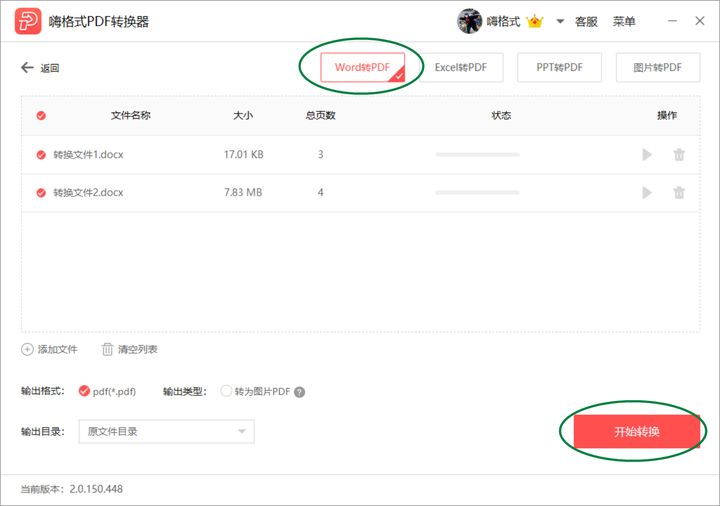Click the VIP crown icon
Screen dimensions: 720x506
(534, 21)
